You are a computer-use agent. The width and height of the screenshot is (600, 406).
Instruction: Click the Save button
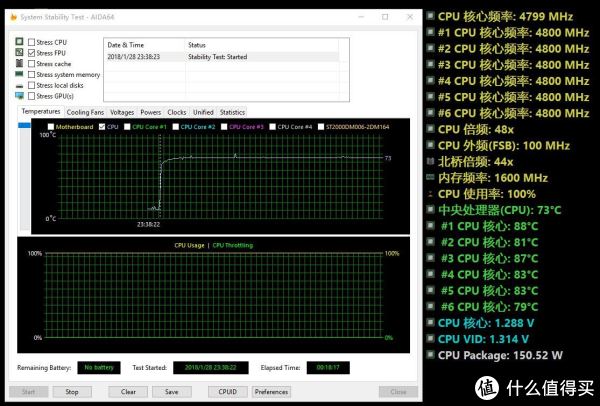(171, 392)
